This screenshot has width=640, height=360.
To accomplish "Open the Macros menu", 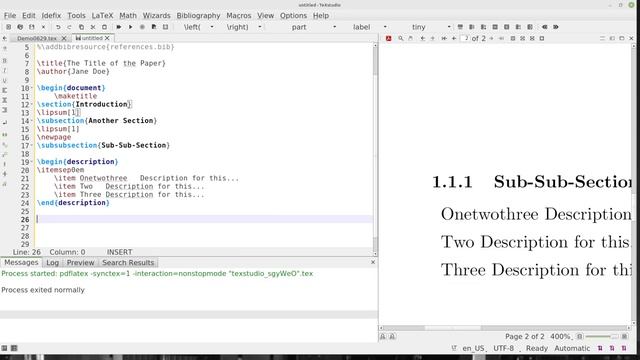I will pos(239,16).
